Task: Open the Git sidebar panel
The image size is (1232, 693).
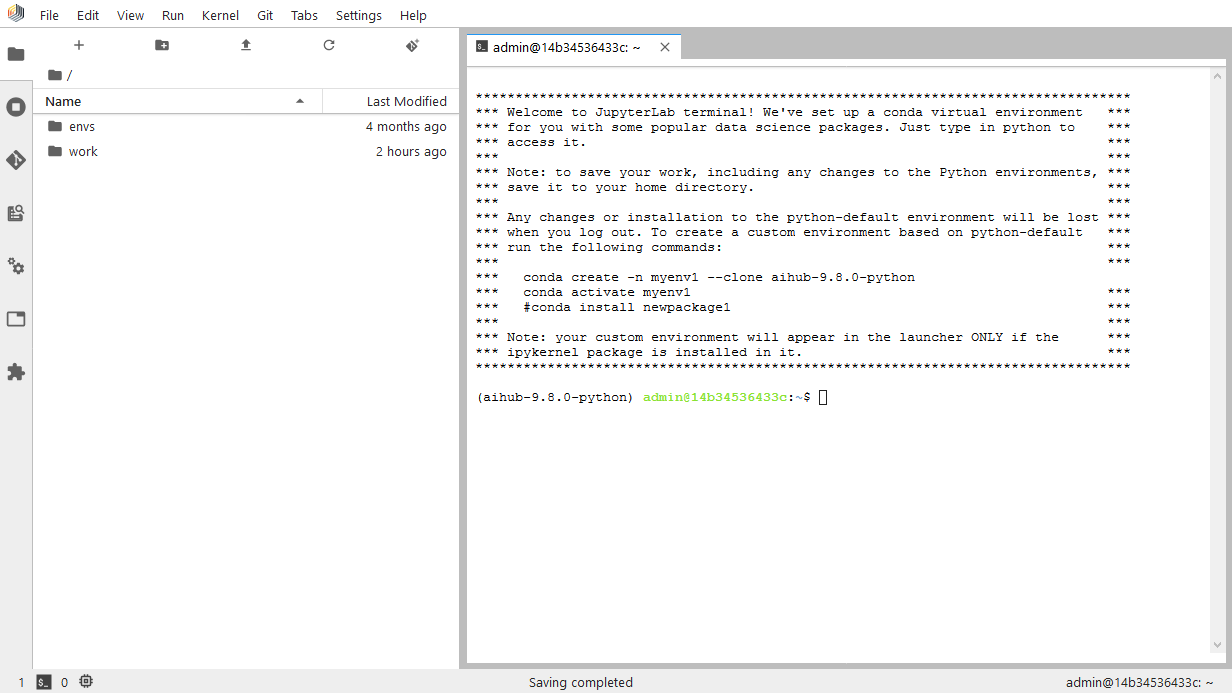Action: tap(16, 160)
